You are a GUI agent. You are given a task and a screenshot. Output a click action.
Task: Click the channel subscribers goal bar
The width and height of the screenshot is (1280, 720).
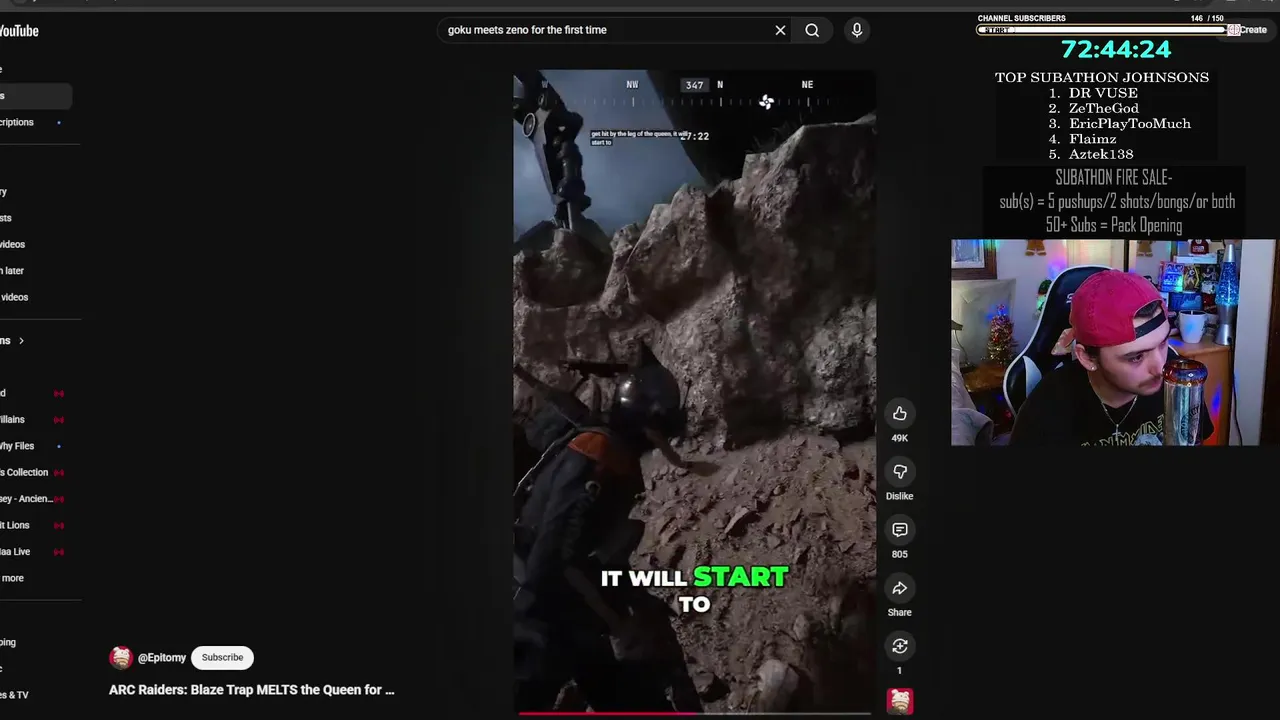point(1104,30)
